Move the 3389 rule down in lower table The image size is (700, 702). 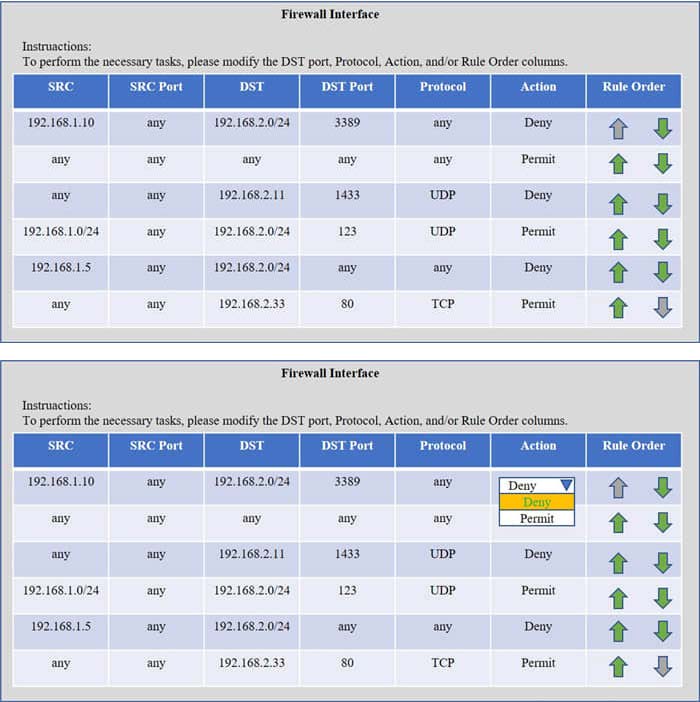662,487
